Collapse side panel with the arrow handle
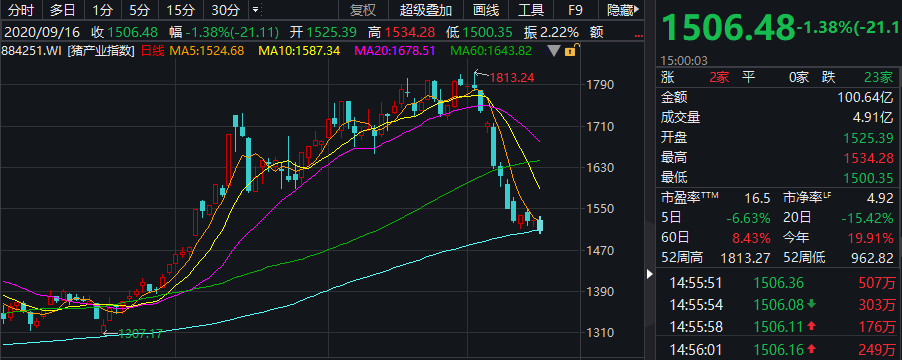 tap(650, 274)
